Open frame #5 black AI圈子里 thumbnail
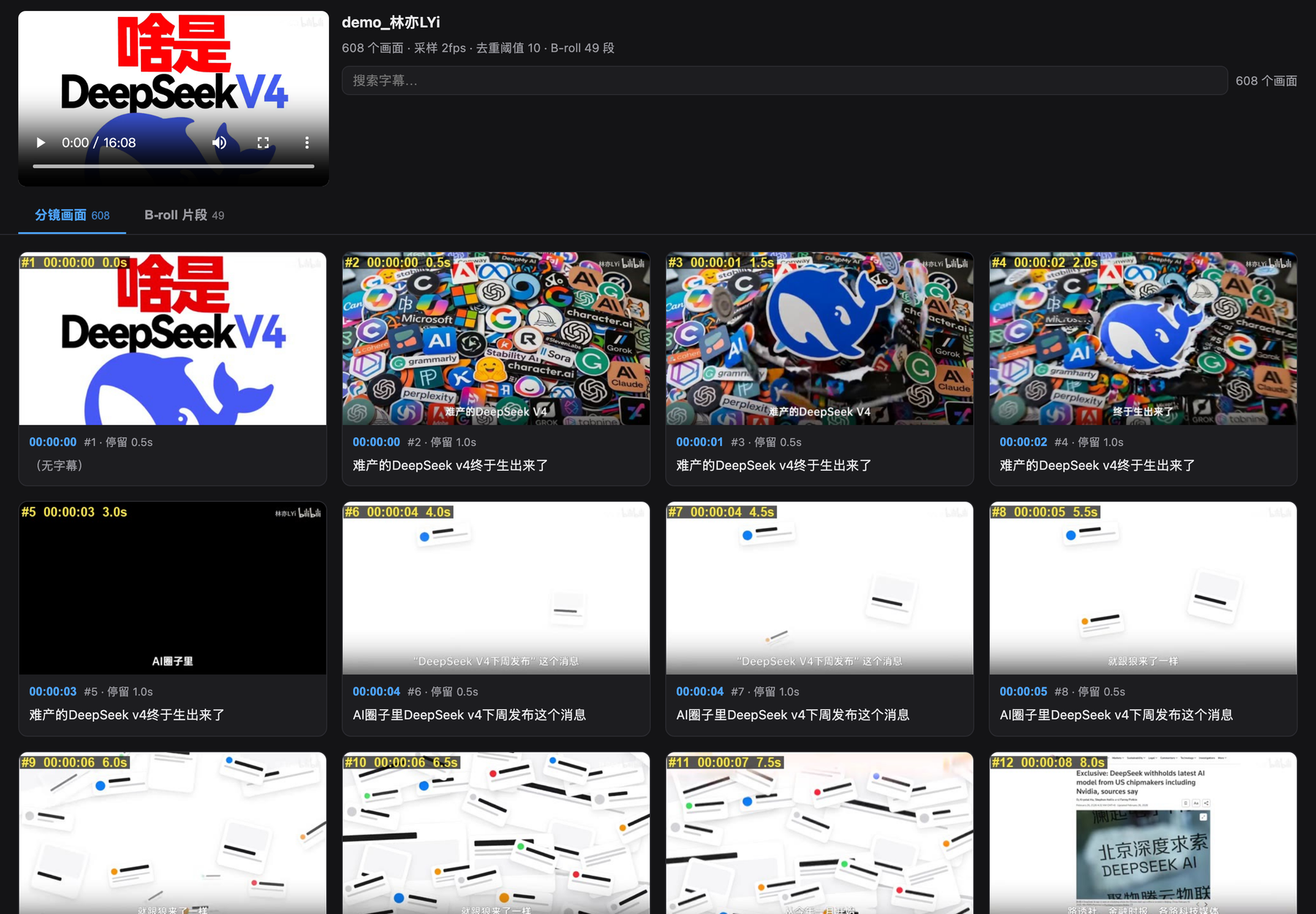Viewport: 1316px width, 914px height. click(x=173, y=588)
